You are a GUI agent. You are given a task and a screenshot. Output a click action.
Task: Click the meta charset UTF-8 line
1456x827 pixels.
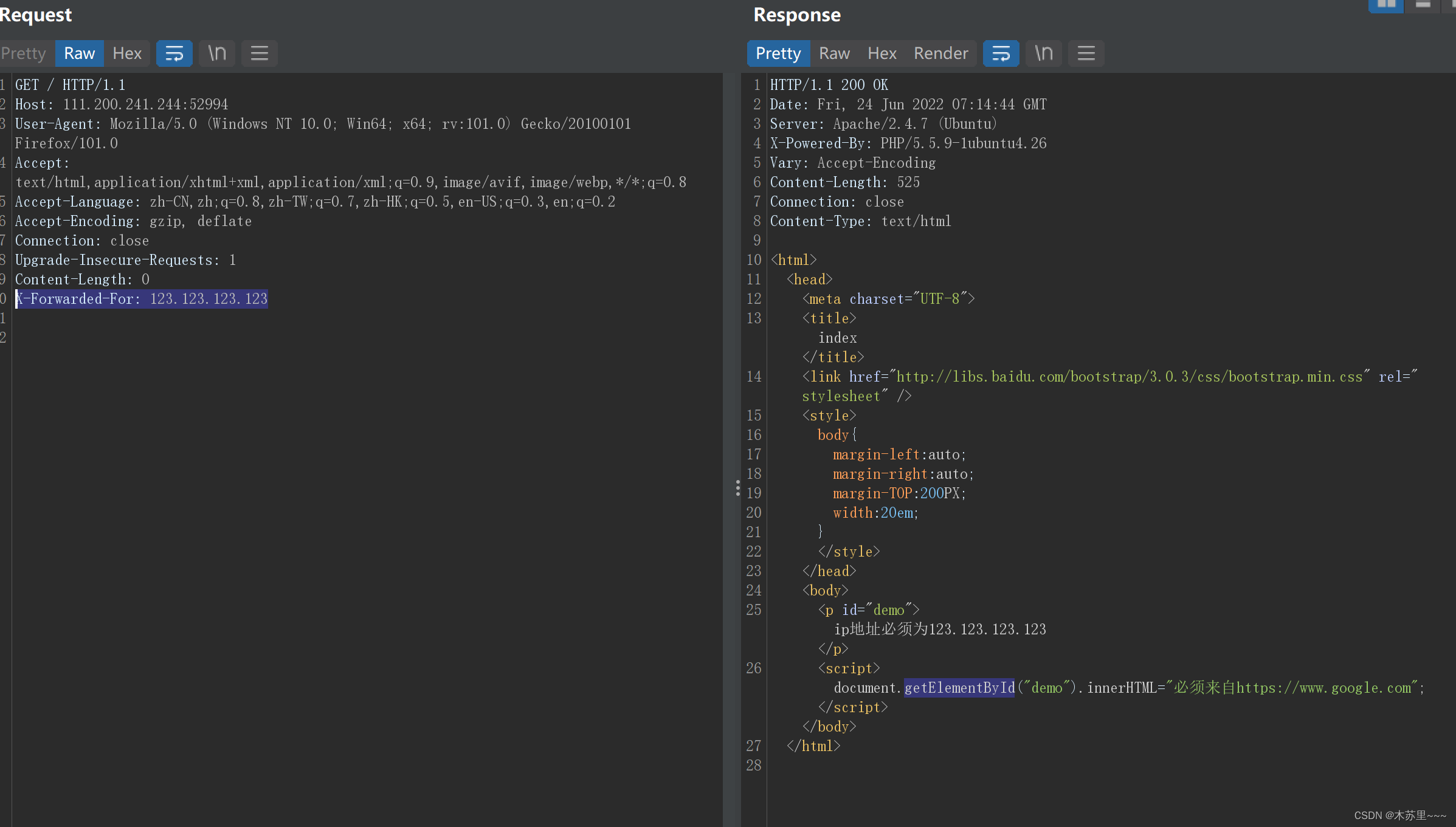[x=888, y=299]
